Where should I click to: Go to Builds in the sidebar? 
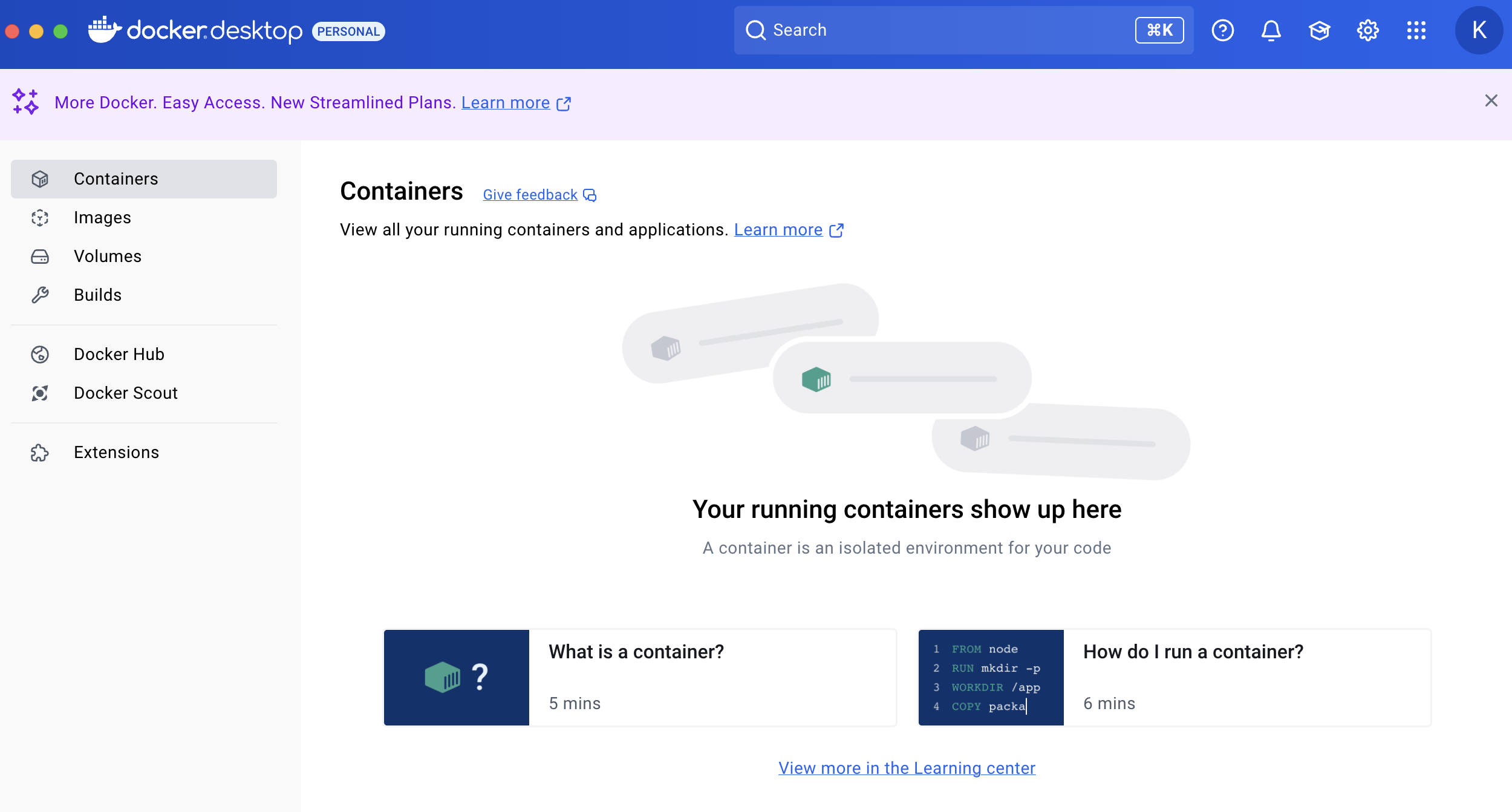pyautogui.click(x=97, y=295)
